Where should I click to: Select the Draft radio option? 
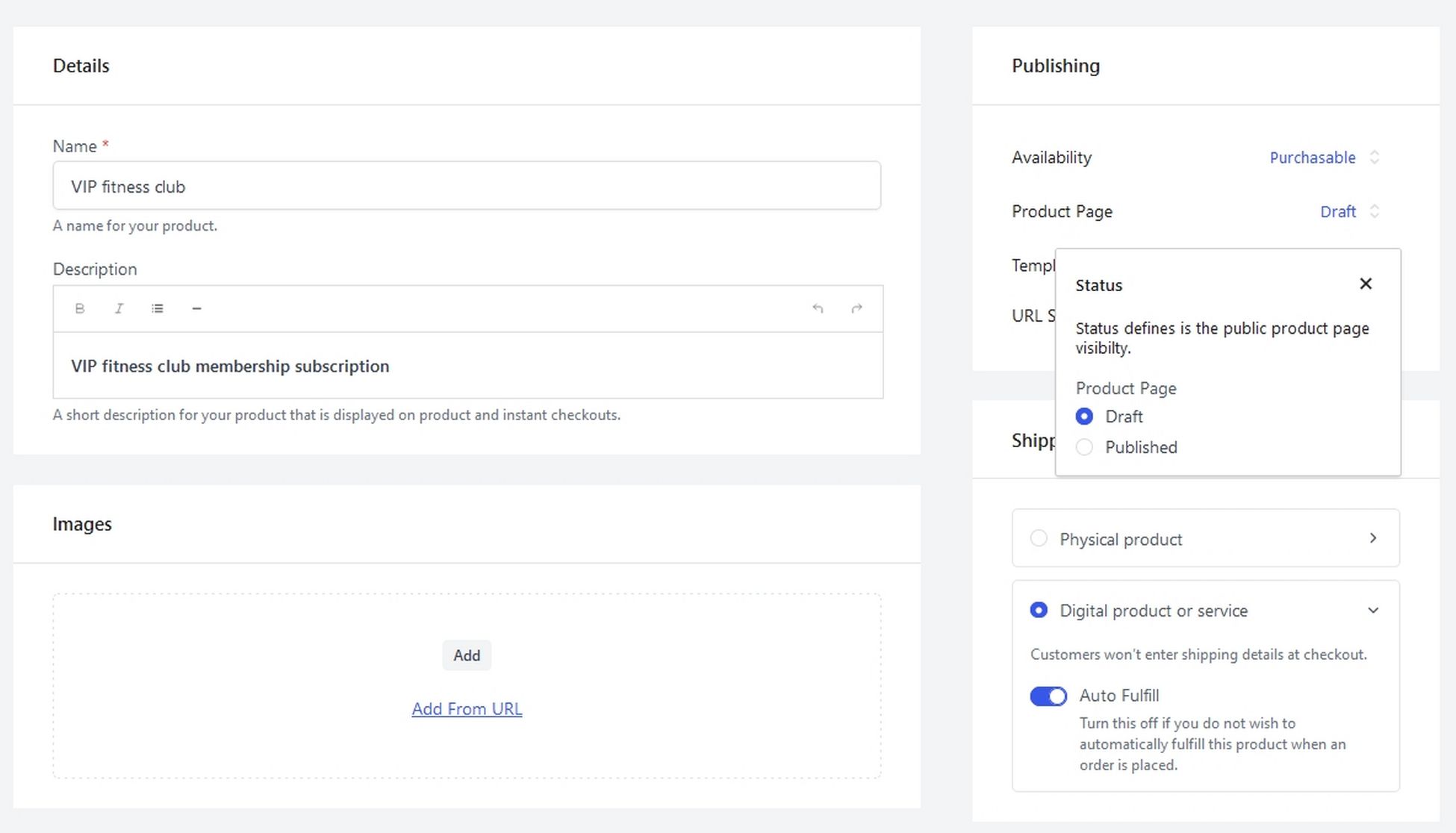(x=1084, y=416)
